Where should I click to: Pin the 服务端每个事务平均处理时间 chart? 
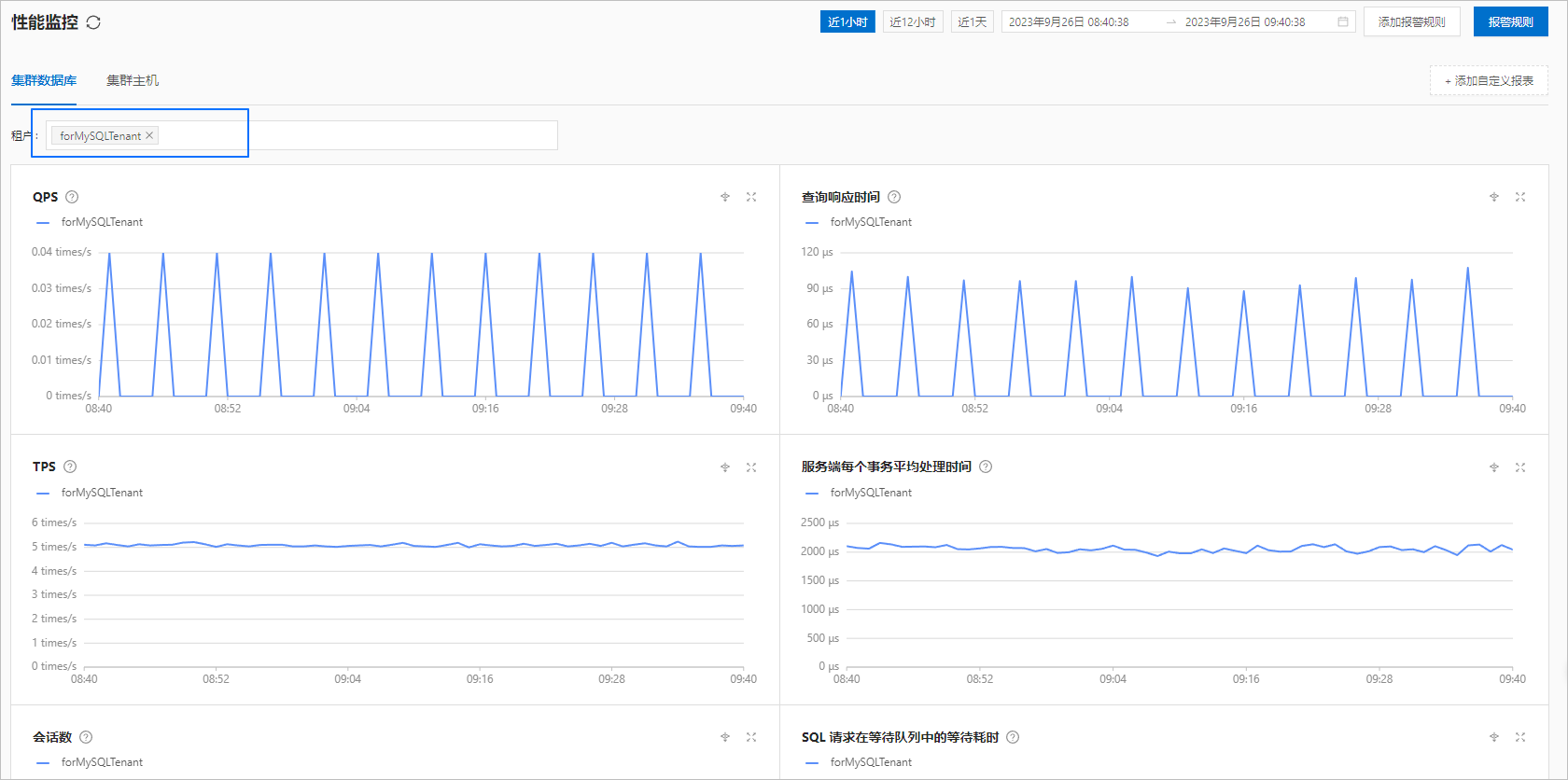[1494, 467]
